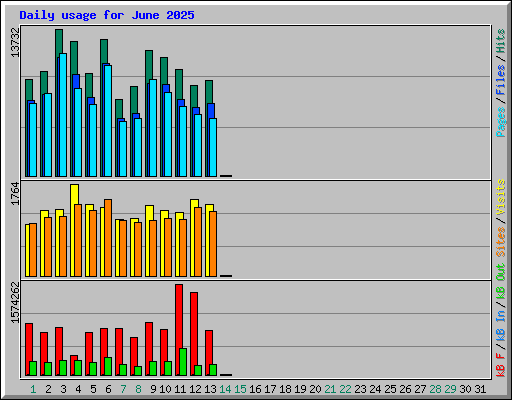Click day label 10 on the x-axis
This screenshot has width=512, height=400.
(165, 389)
